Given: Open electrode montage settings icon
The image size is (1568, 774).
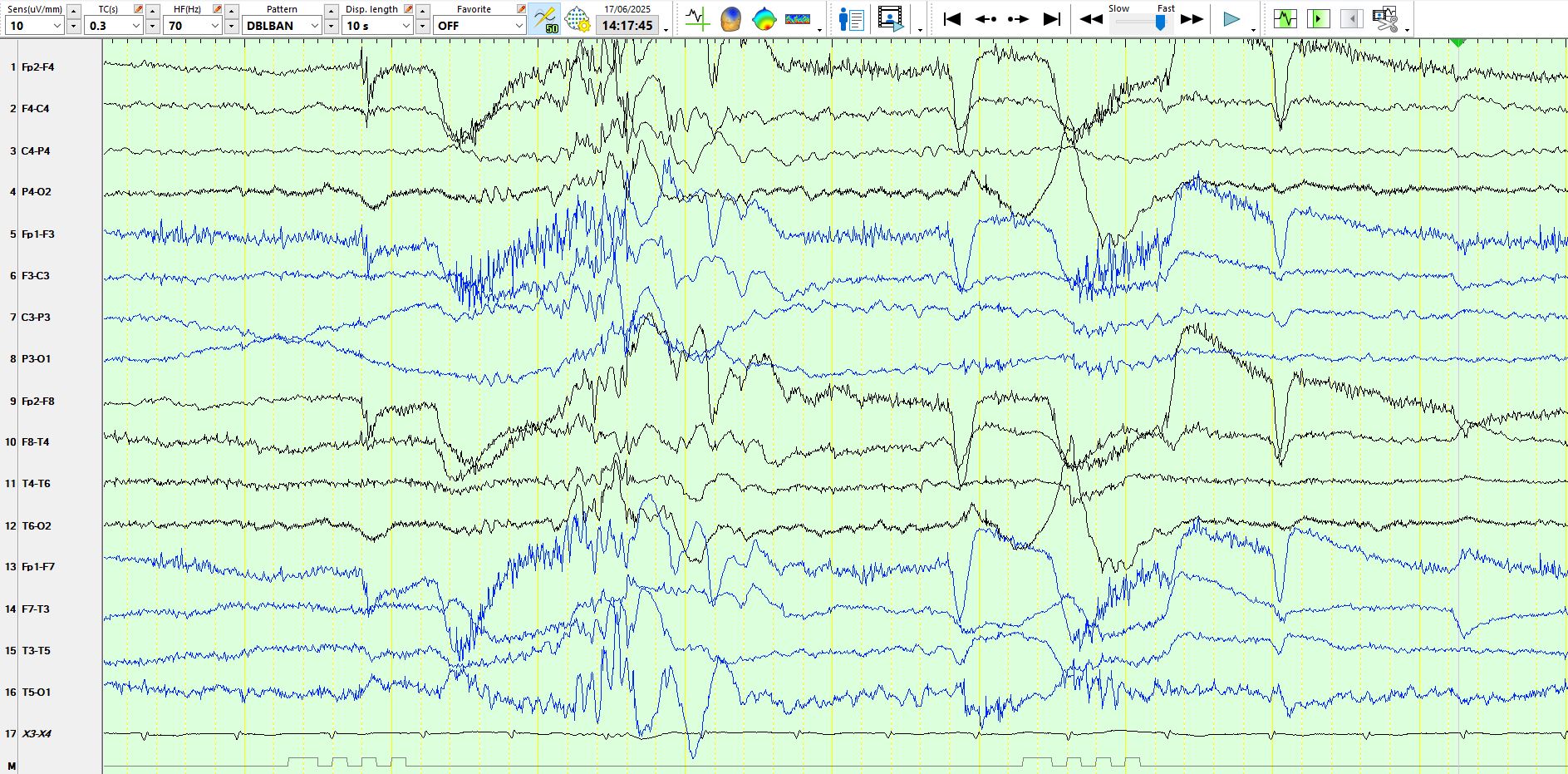Looking at the screenshot, I should pos(578,18).
